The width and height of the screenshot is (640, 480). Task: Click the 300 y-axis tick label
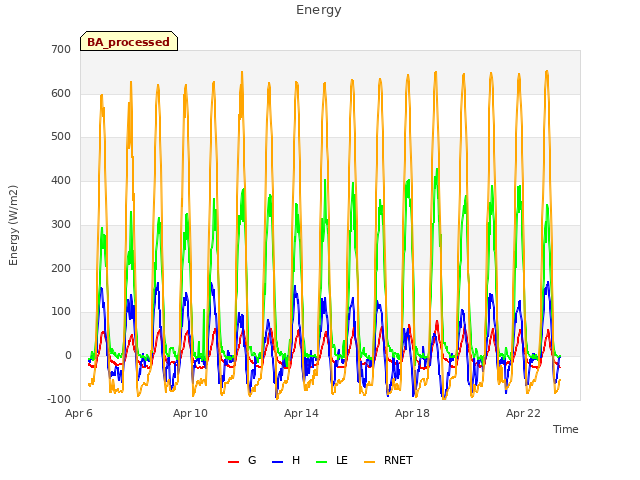(61, 224)
